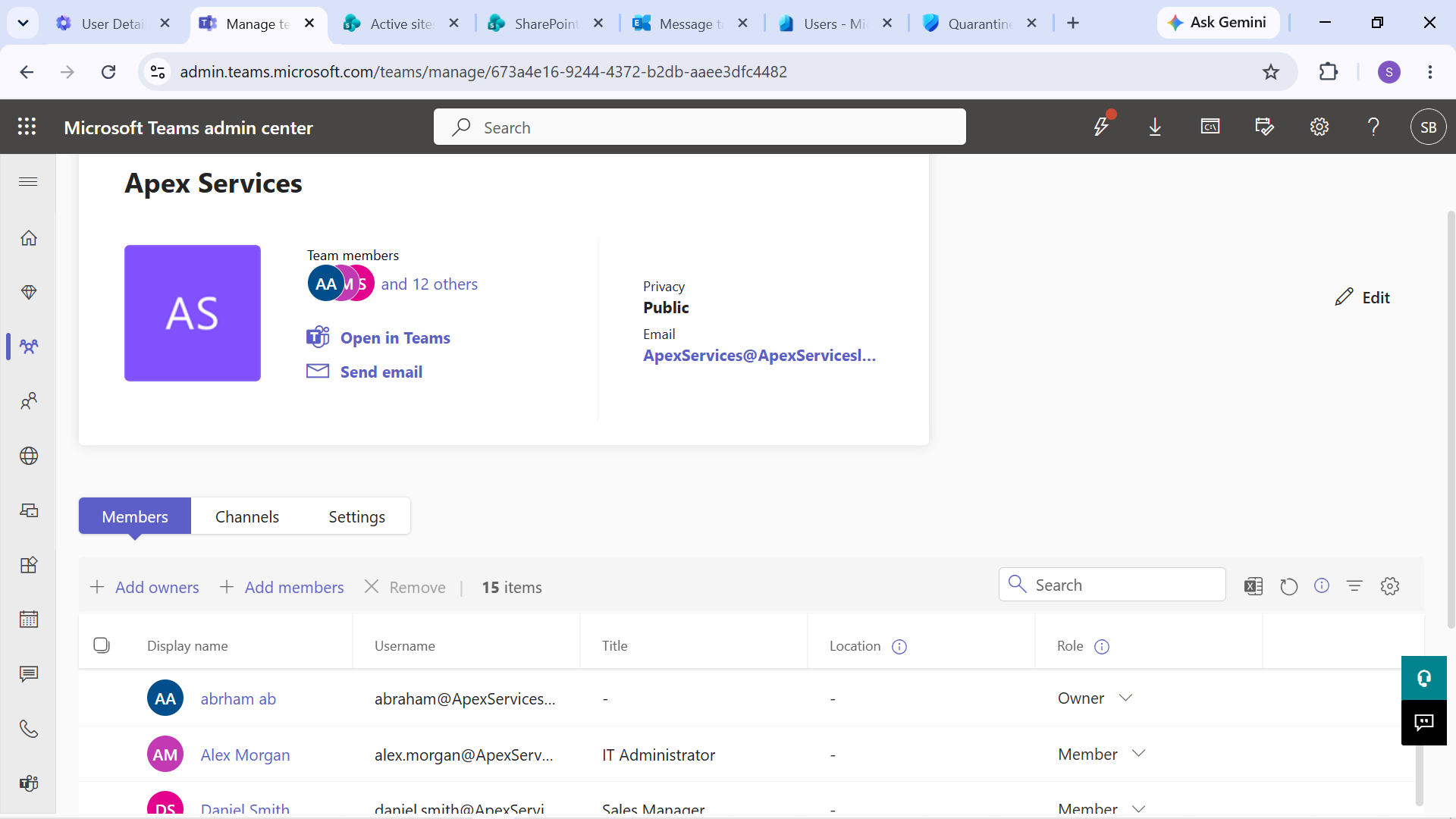This screenshot has height=819, width=1456.
Task: Click Add owners
Action: [145, 588]
